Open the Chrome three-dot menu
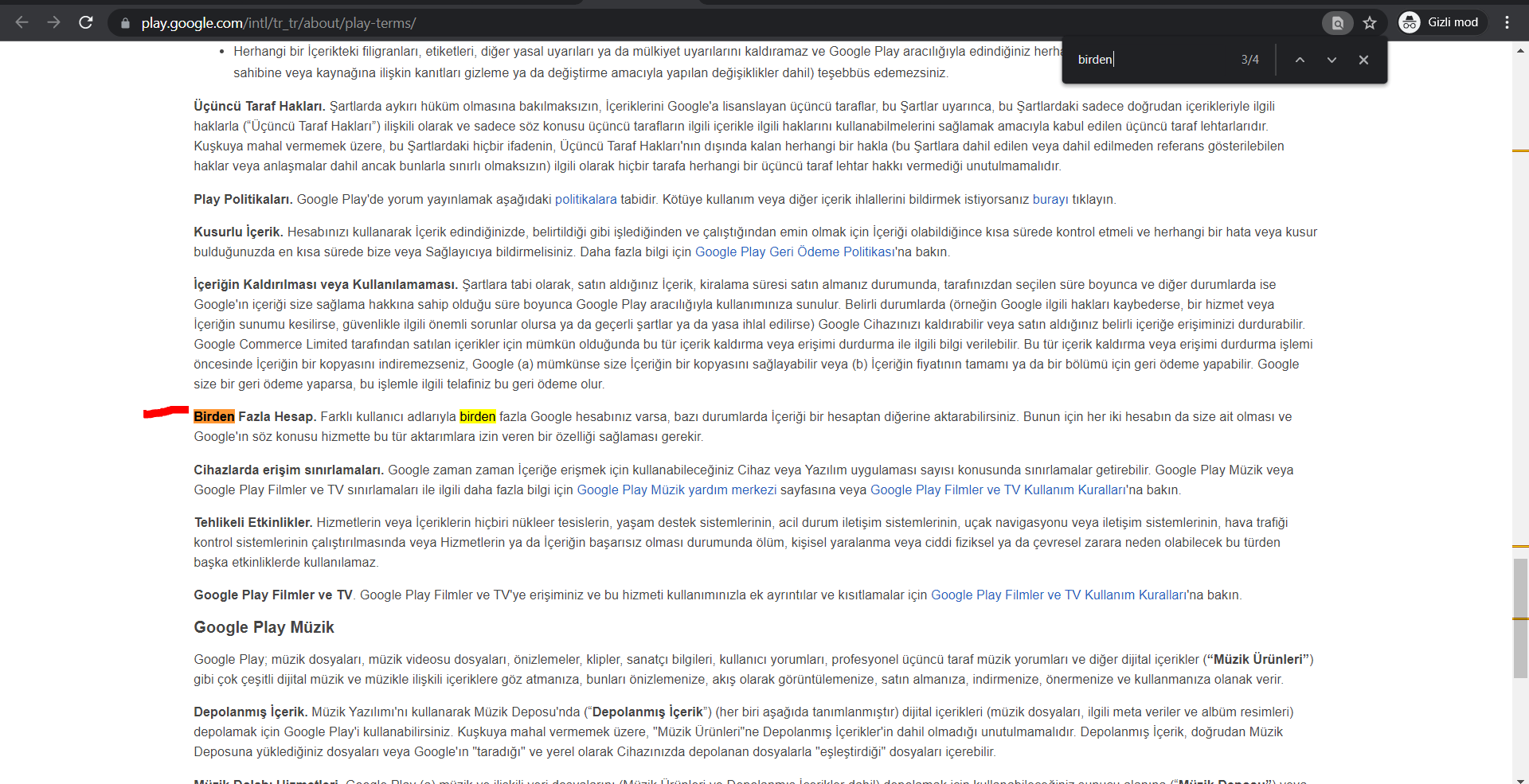 pos(1507,22)
